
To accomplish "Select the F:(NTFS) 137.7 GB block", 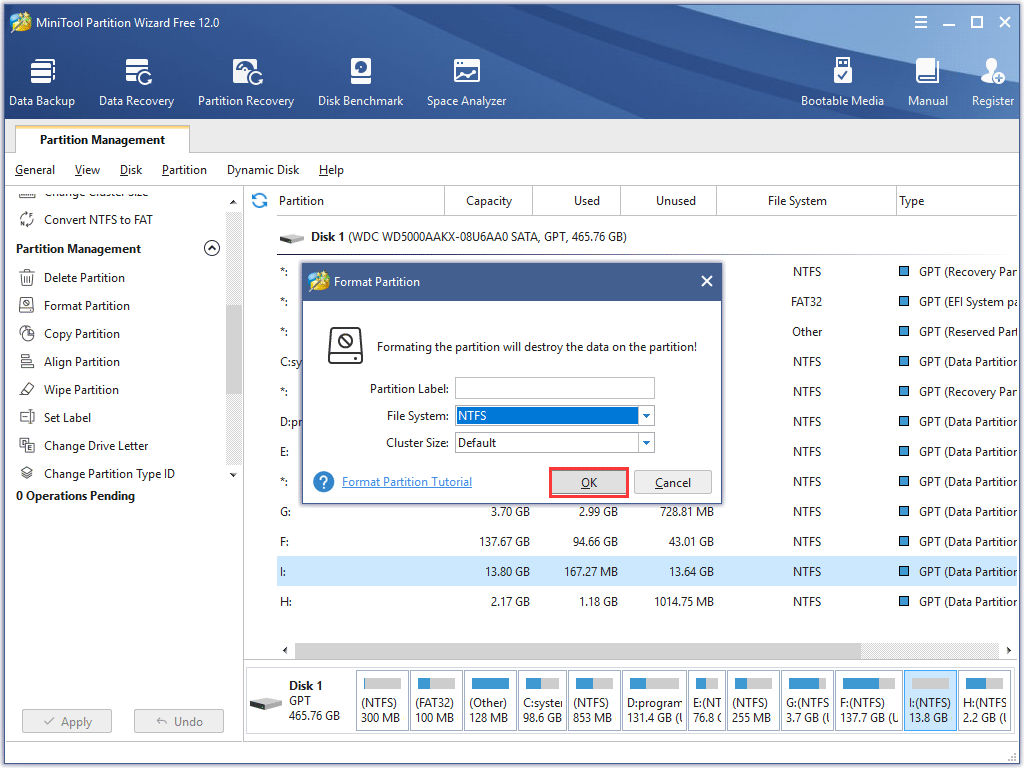I will click(x=869, y=701).
